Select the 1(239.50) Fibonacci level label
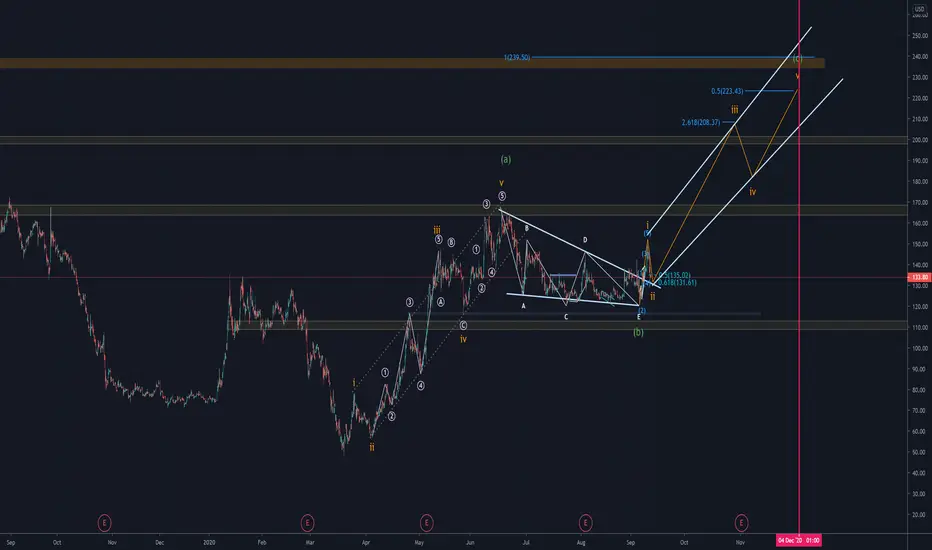 (x=517, y=58)
